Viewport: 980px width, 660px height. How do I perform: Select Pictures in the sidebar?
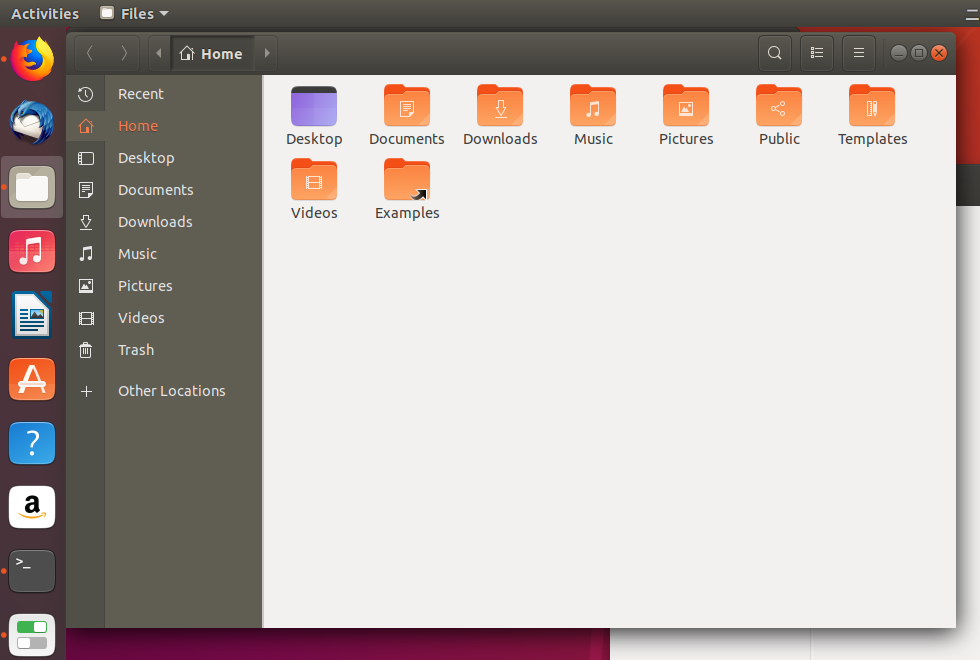pyautogui.click(x=164, y=286)
